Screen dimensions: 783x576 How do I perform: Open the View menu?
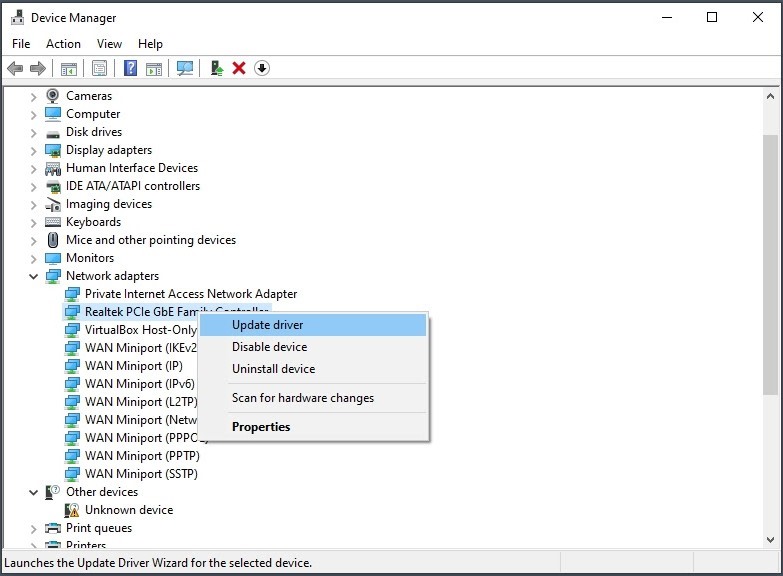pos(109,44)
